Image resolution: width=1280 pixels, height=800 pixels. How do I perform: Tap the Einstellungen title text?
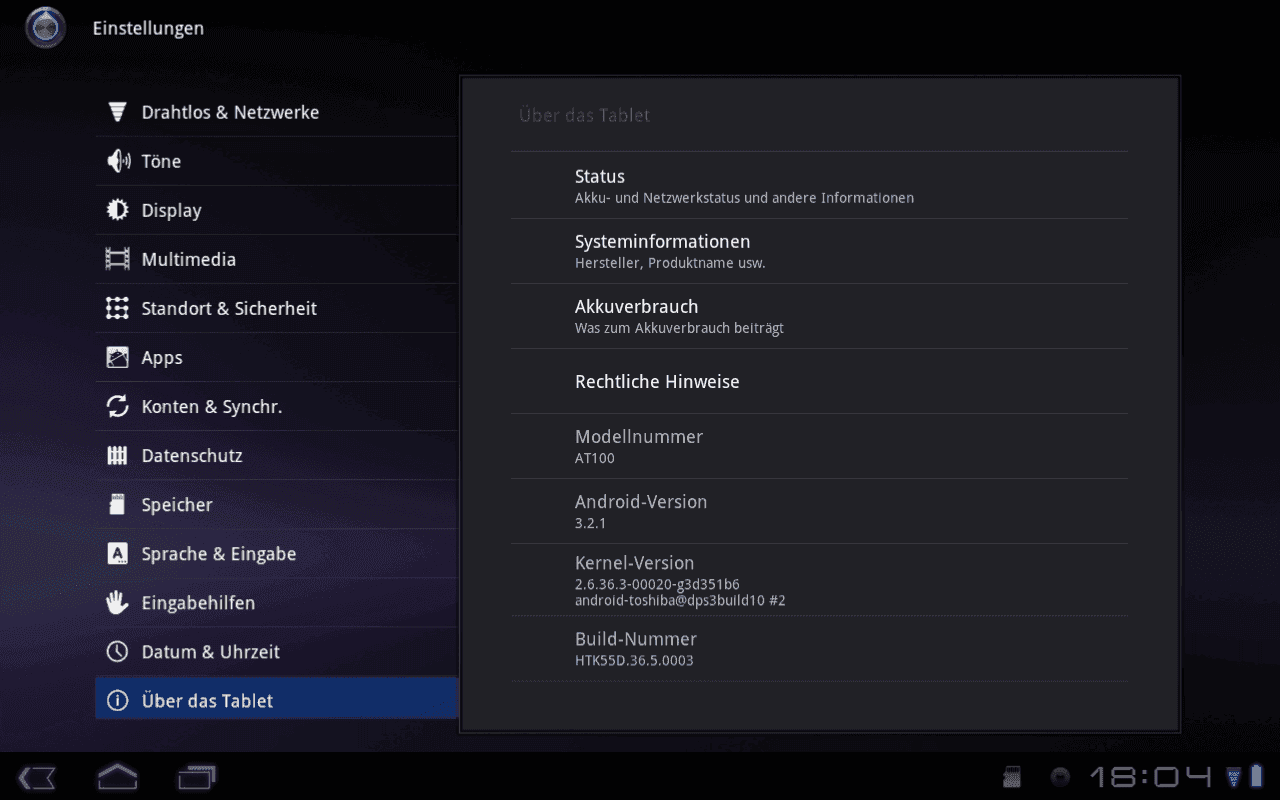tap(148, 29)
